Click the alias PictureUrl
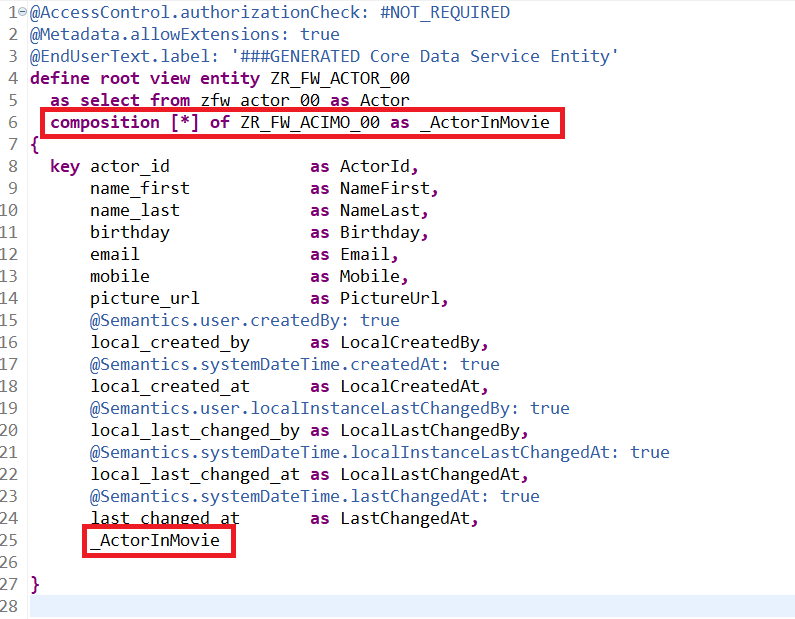 (390, 298)
